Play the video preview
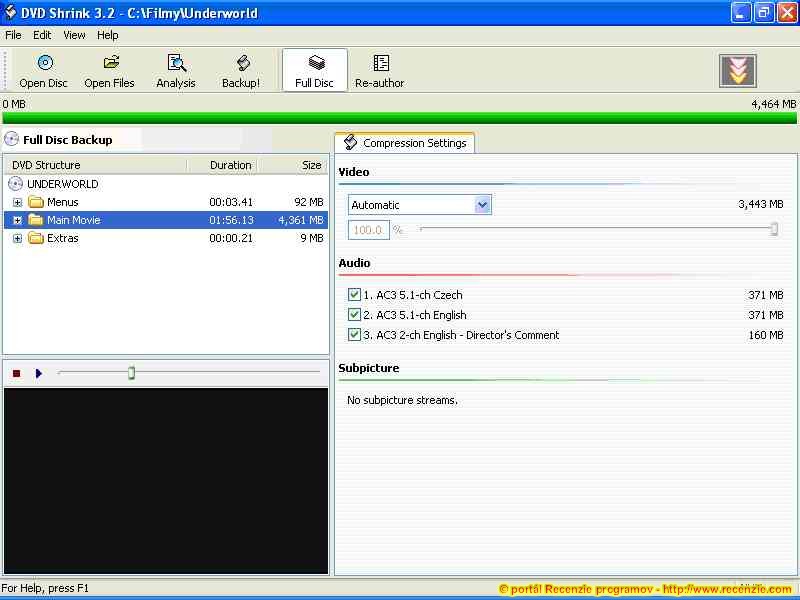Screen dimensions: 800x600 [38, 373]
